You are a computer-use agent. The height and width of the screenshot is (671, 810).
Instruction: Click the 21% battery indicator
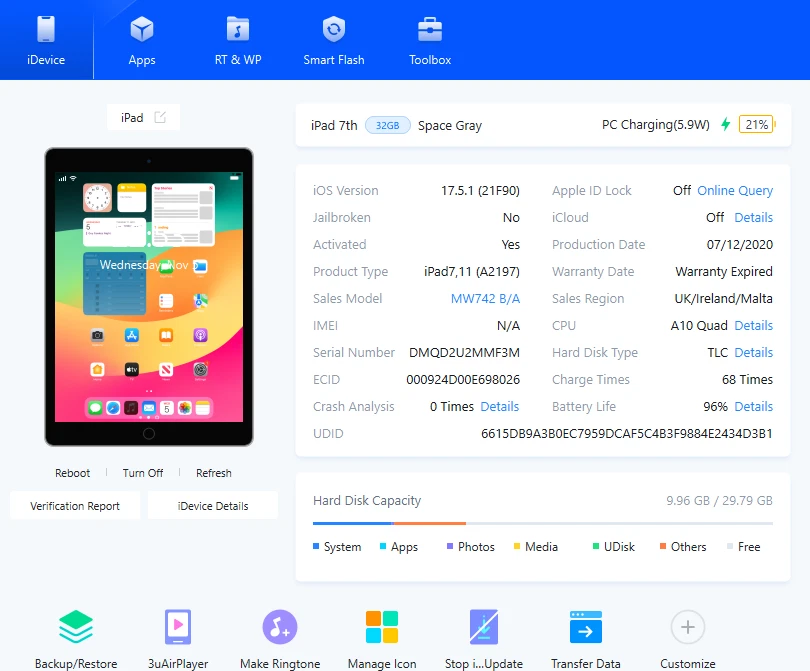(757, 124)
